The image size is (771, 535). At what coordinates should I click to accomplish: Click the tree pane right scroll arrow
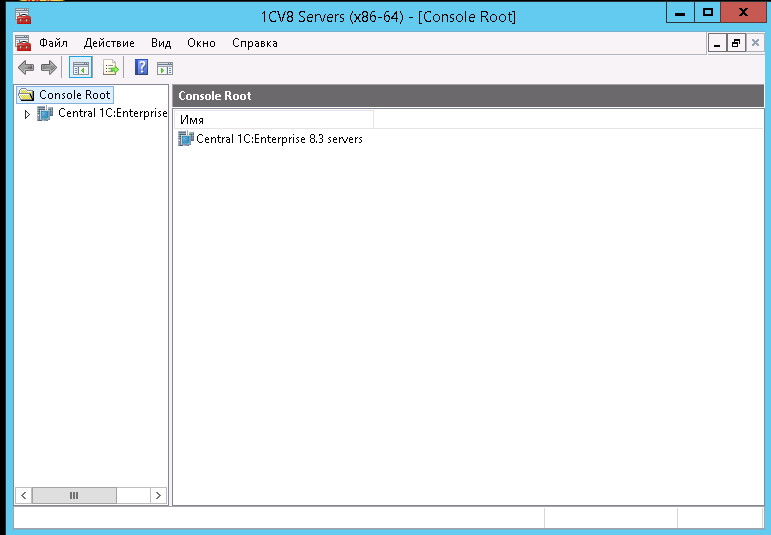[x=158, y=495]
